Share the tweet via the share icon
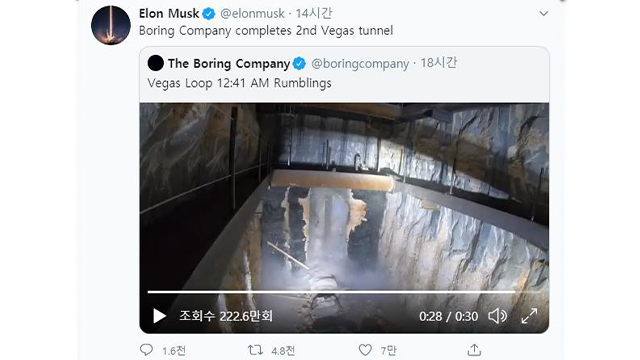640x360 pixels. tap(474, 350)
